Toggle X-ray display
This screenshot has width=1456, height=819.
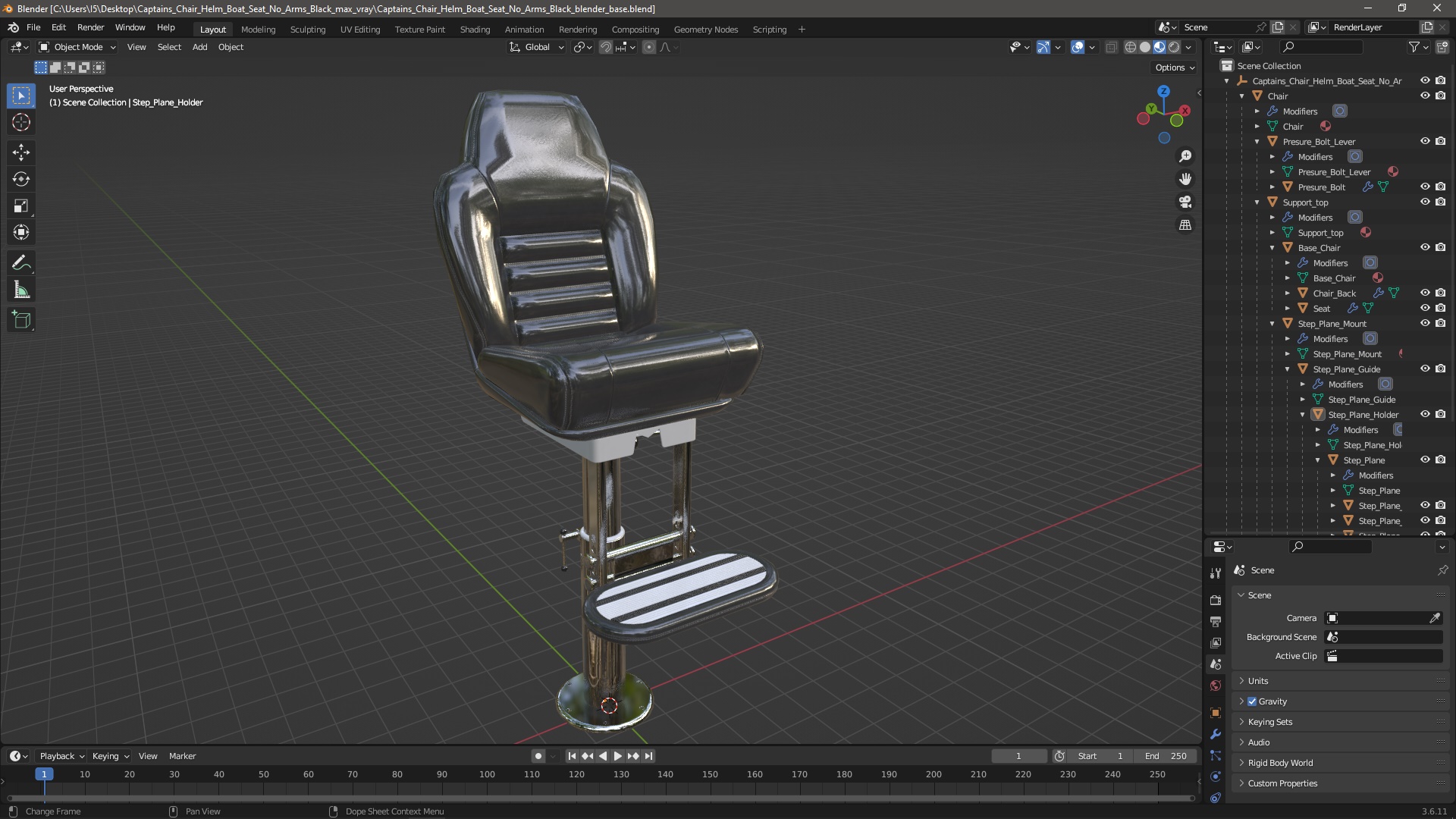[1111, 47]
